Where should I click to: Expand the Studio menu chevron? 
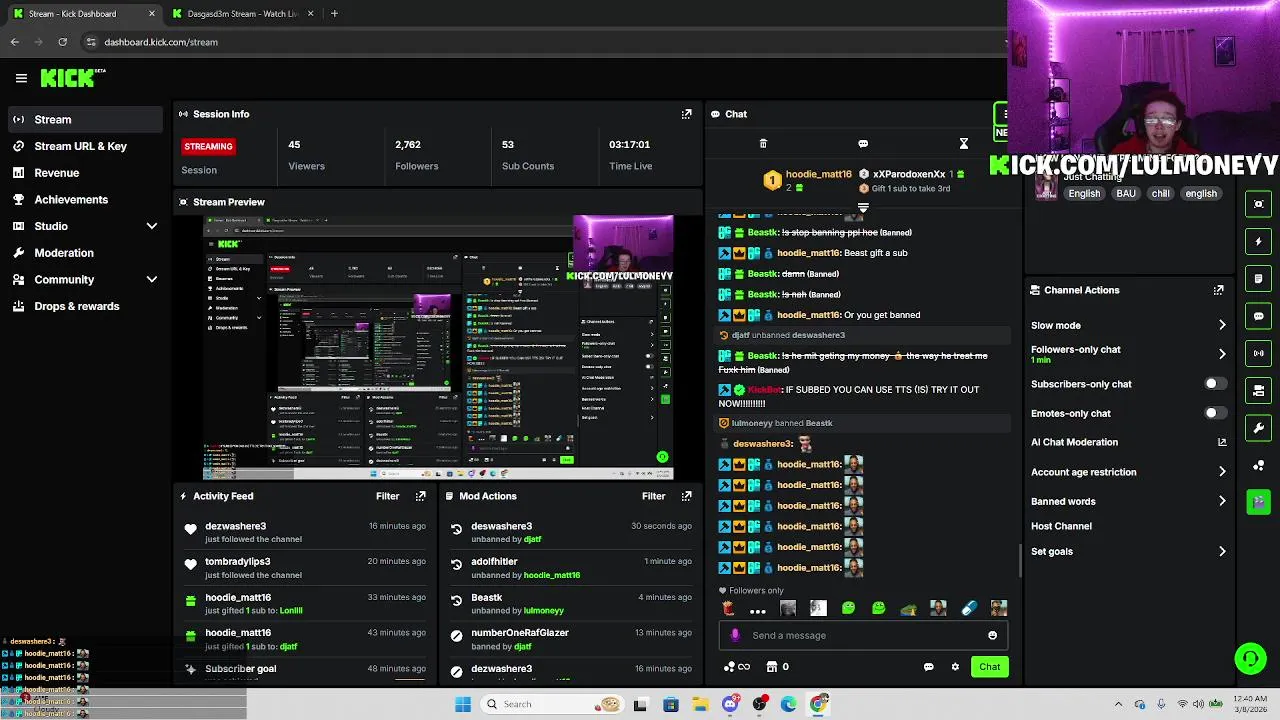tap(152, 226)
